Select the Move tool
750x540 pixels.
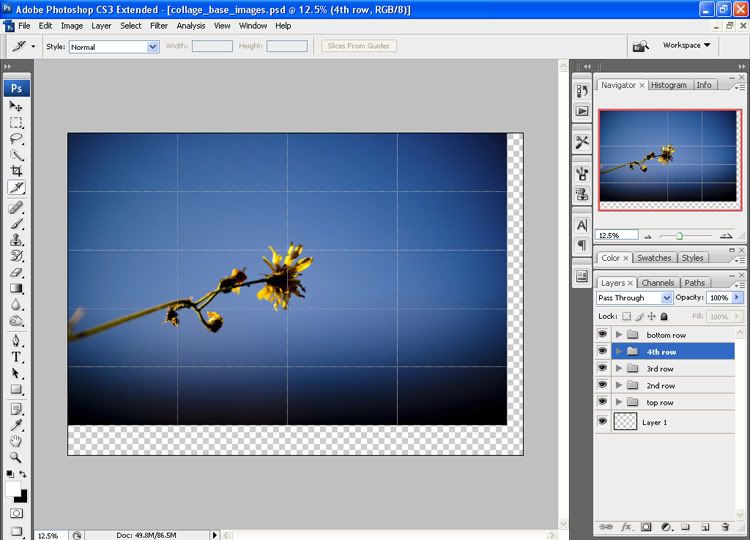[x=16, y=106]
